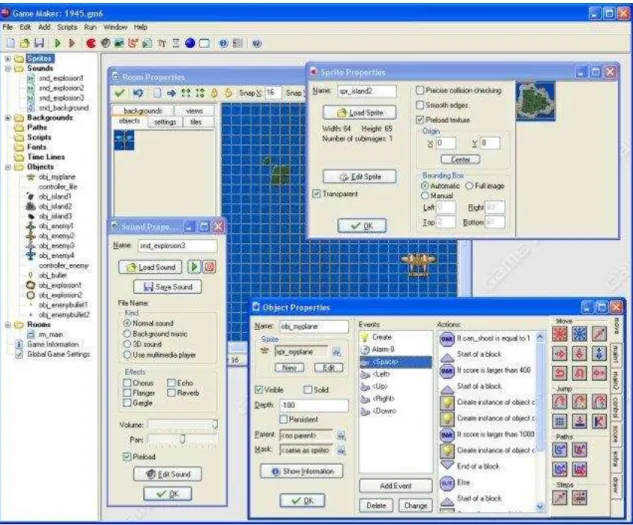The width and height of the screenshot is (633, 525).
Task: Open the Add menu
Action: [44, 27]
